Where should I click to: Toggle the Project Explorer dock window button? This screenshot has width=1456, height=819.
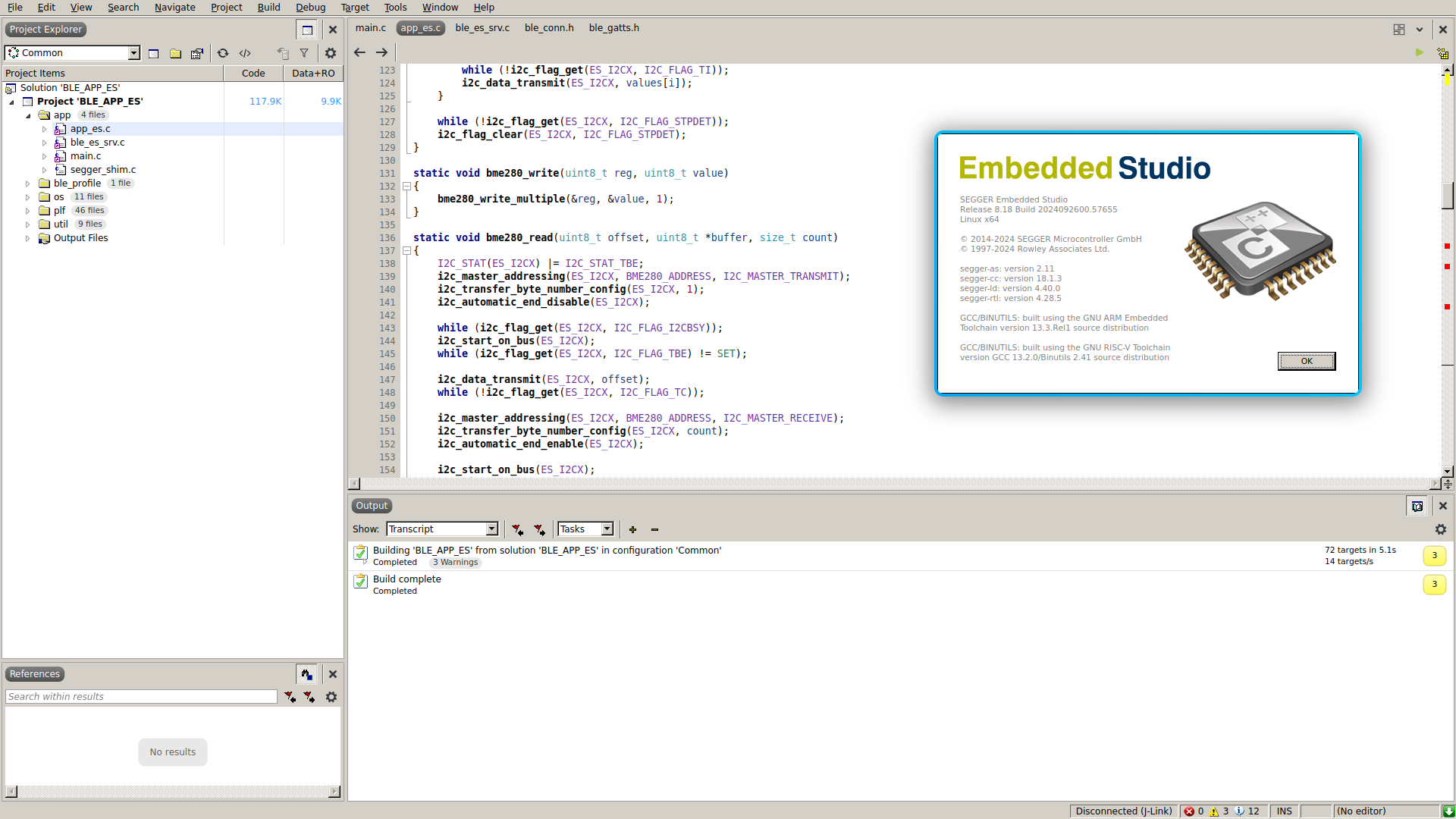tap(307, 30)
